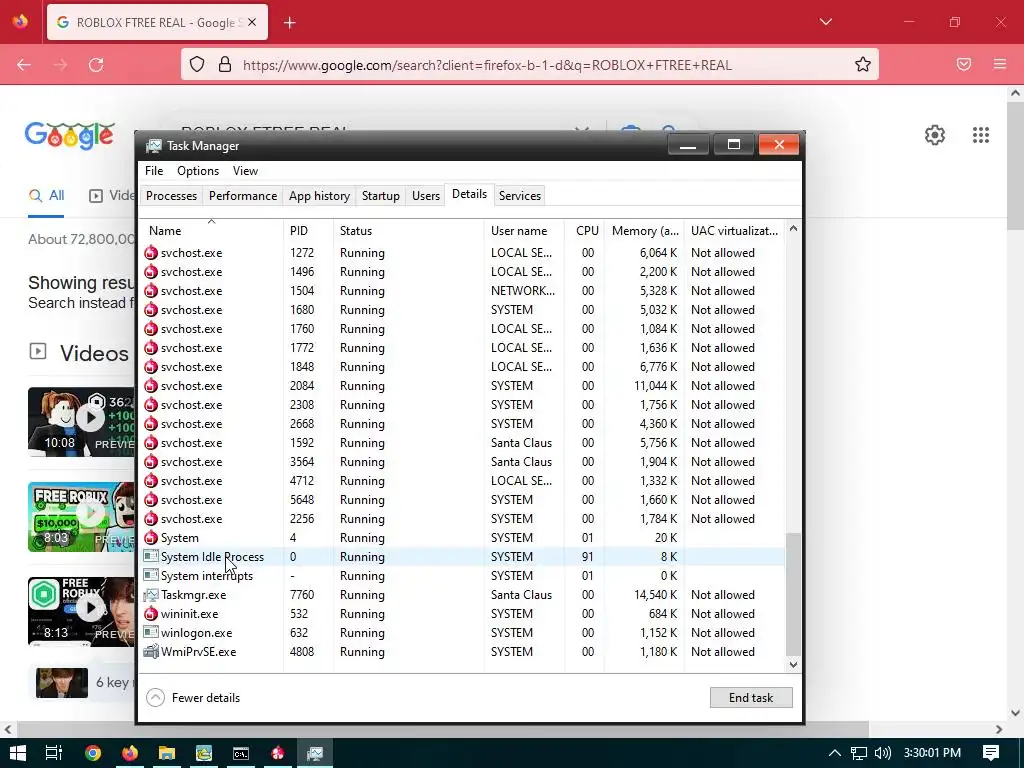
Task: Click the clock showing 3:30:01 PM
Action: (932, 753)
